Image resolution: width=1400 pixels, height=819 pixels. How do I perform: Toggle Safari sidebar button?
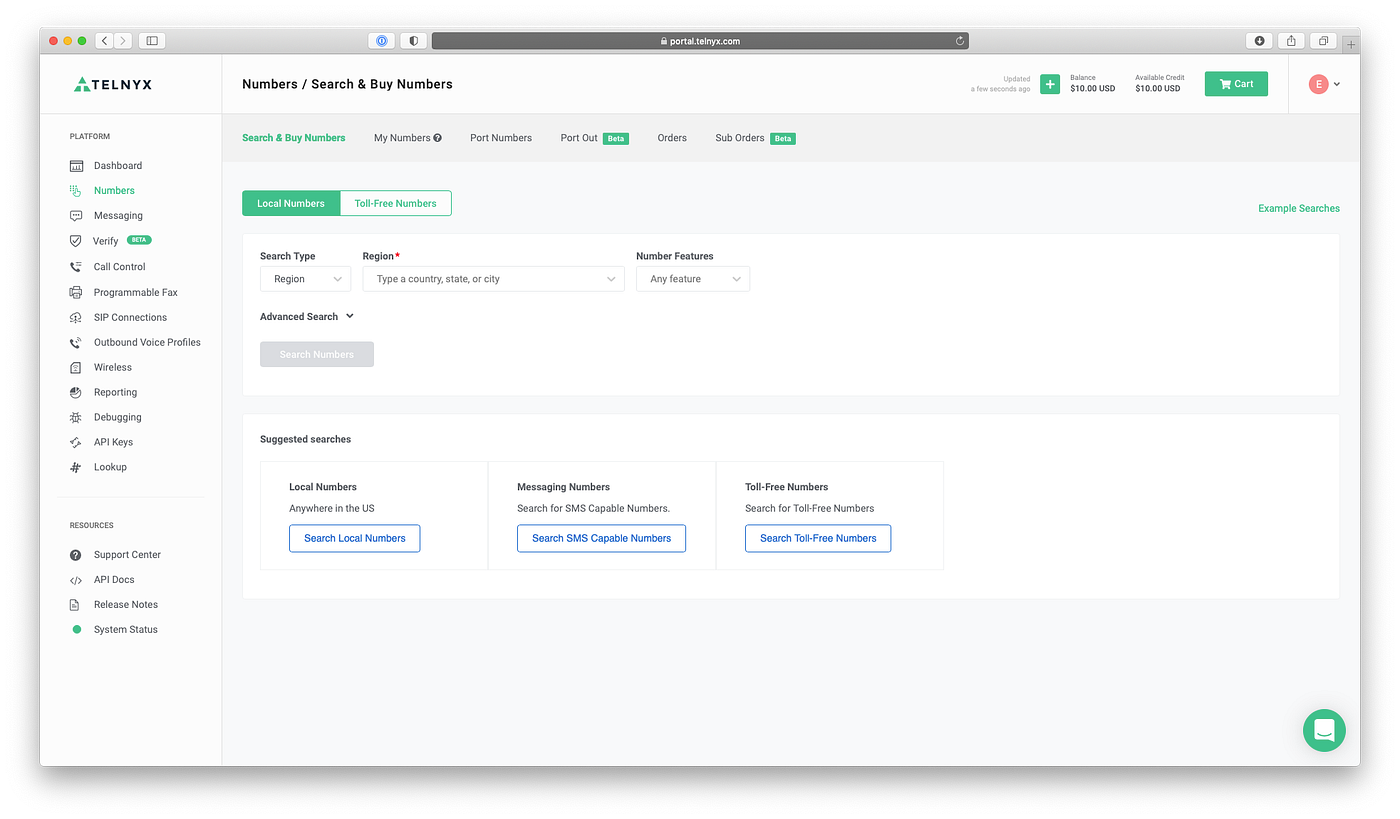(152, 41)
